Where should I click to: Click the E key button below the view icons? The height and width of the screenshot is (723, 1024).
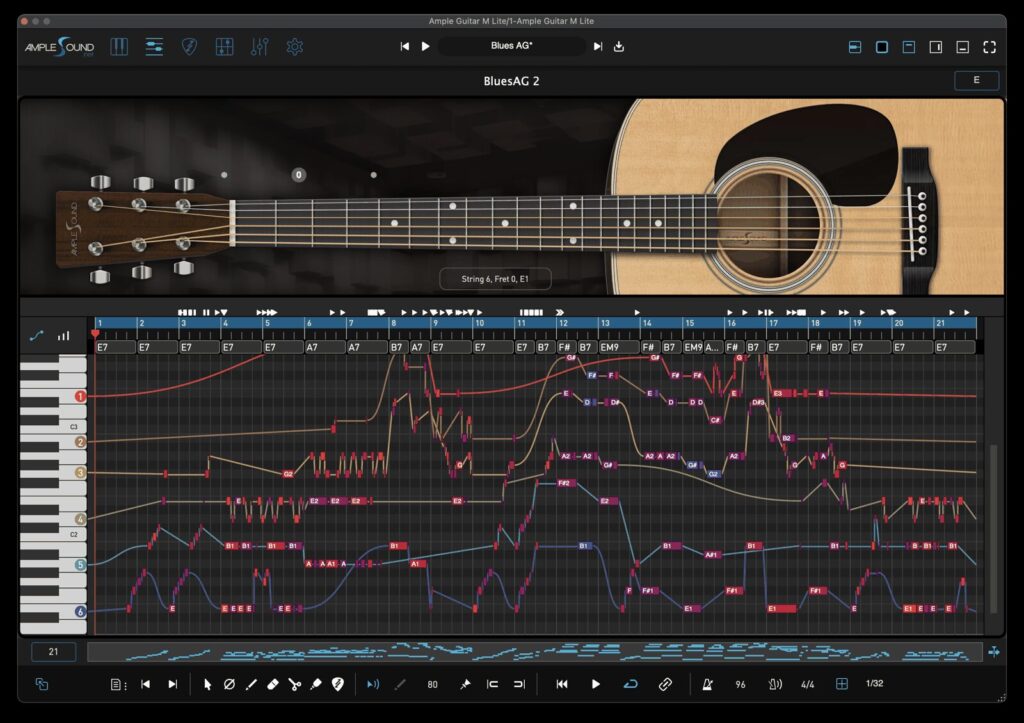click(977, 80)
